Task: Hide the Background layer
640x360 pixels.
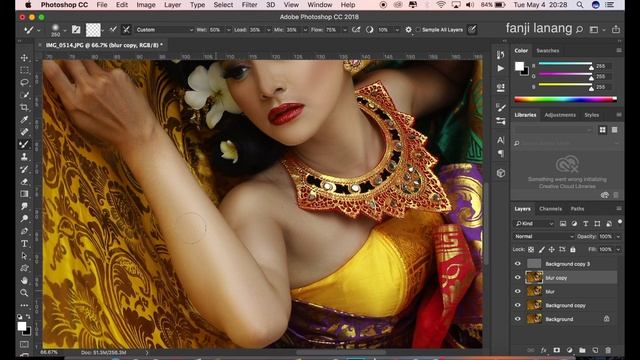Action: pyautogui.click(x=518, y=319)
